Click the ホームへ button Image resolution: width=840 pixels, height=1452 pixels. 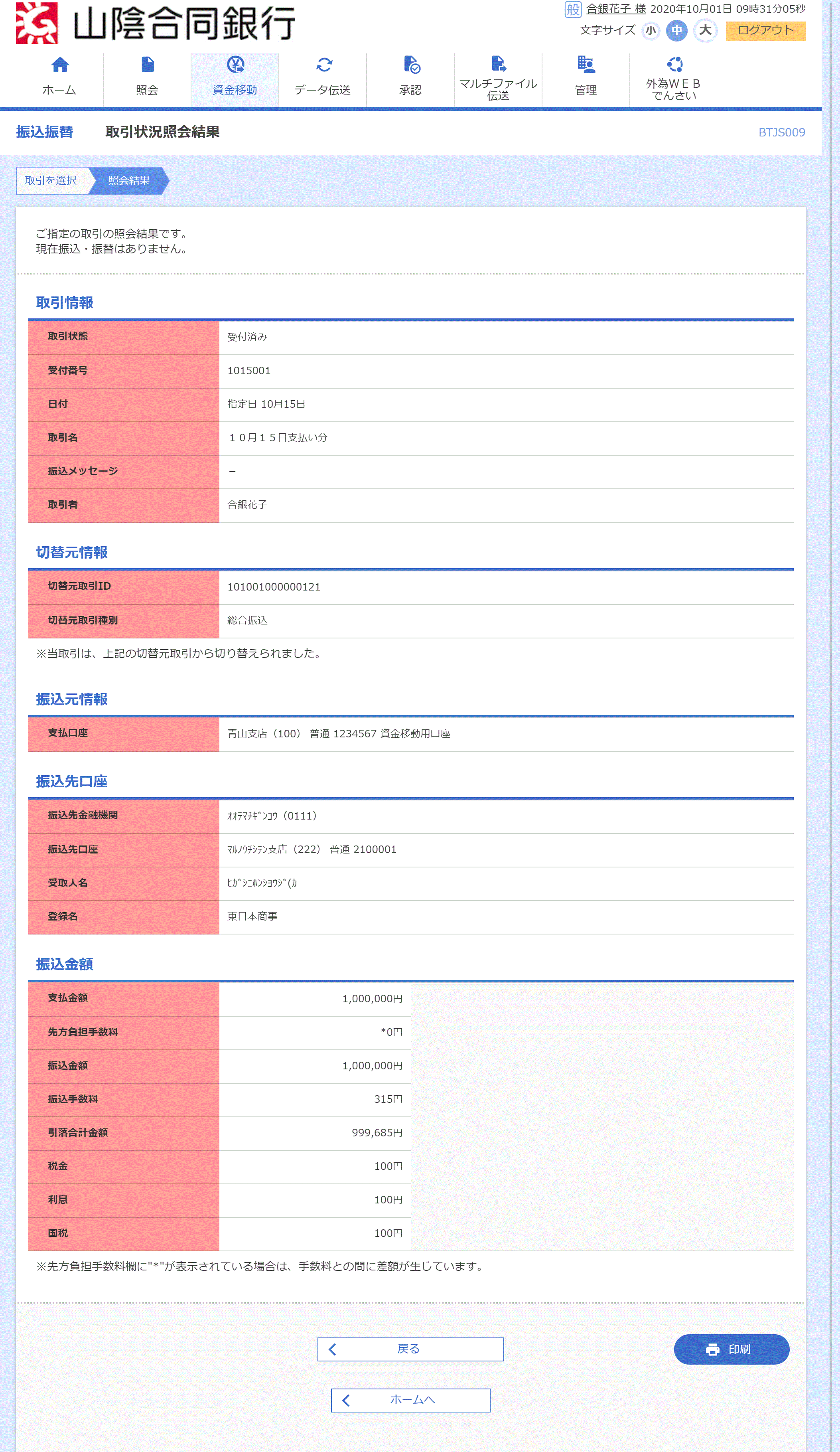[410, 1400]
